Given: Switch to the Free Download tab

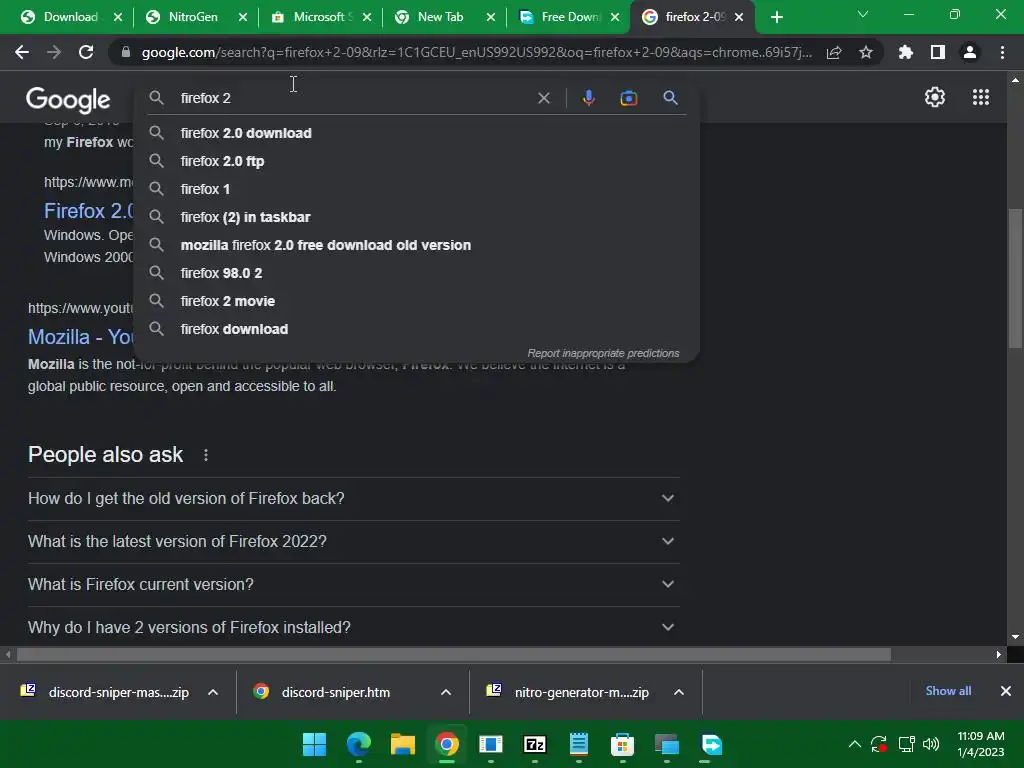Looking at the screenshot, I should [566, 17].
